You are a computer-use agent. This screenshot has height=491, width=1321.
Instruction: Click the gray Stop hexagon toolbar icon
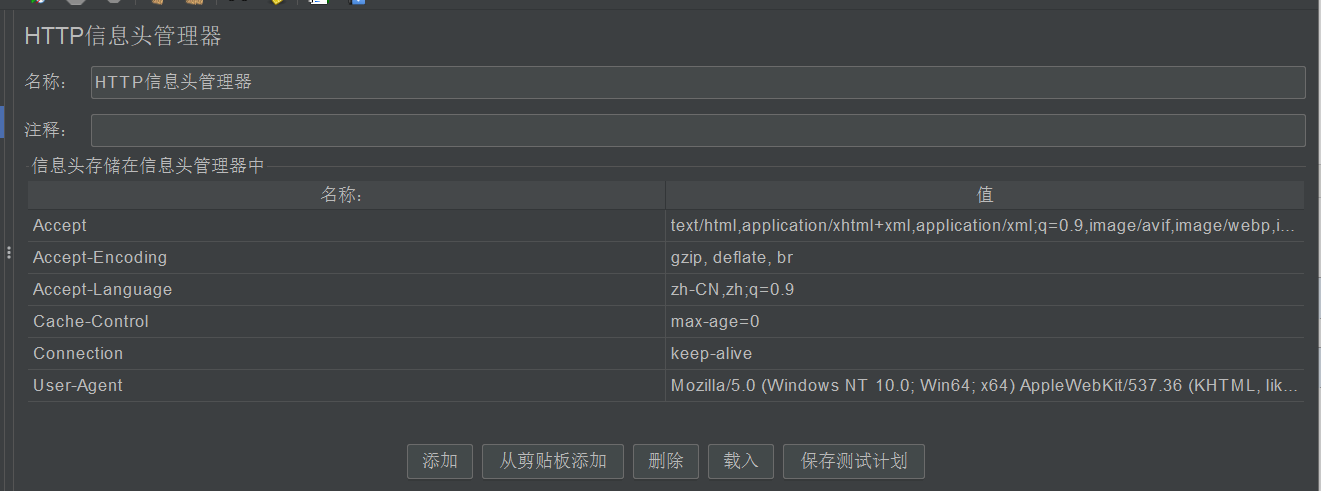click(x=76, y=2)
